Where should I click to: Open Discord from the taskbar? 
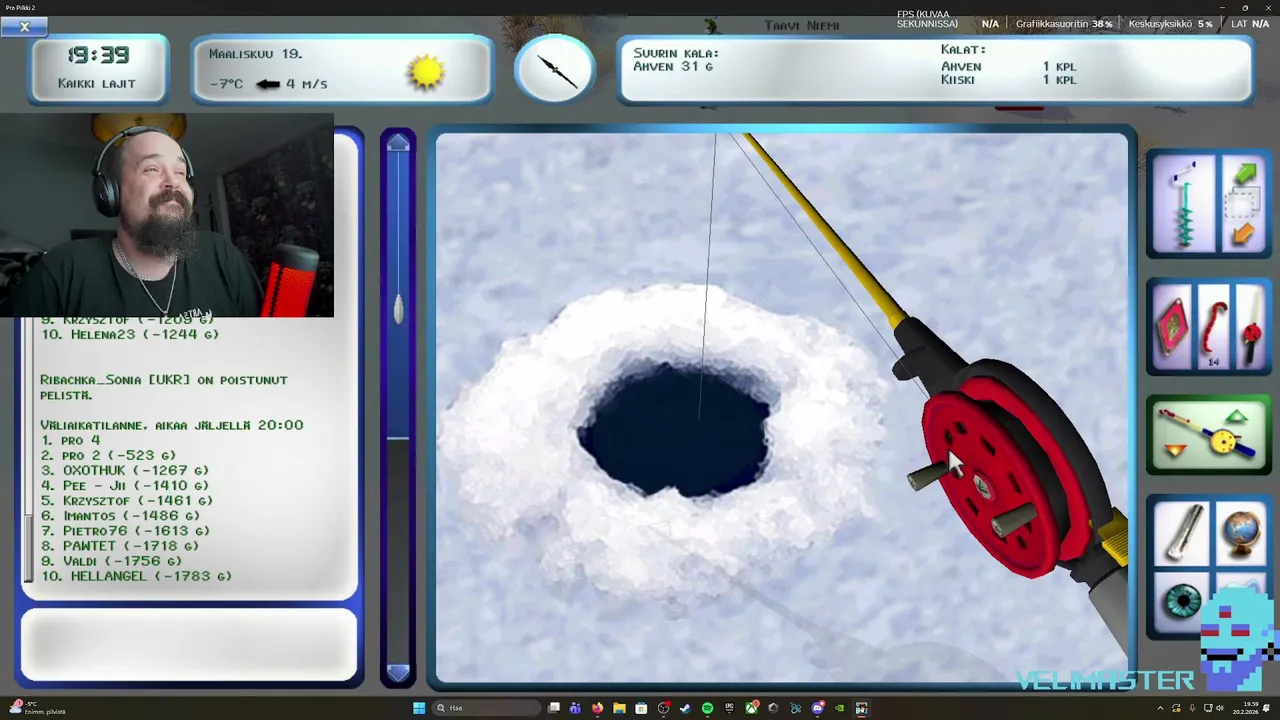[817, 708]
